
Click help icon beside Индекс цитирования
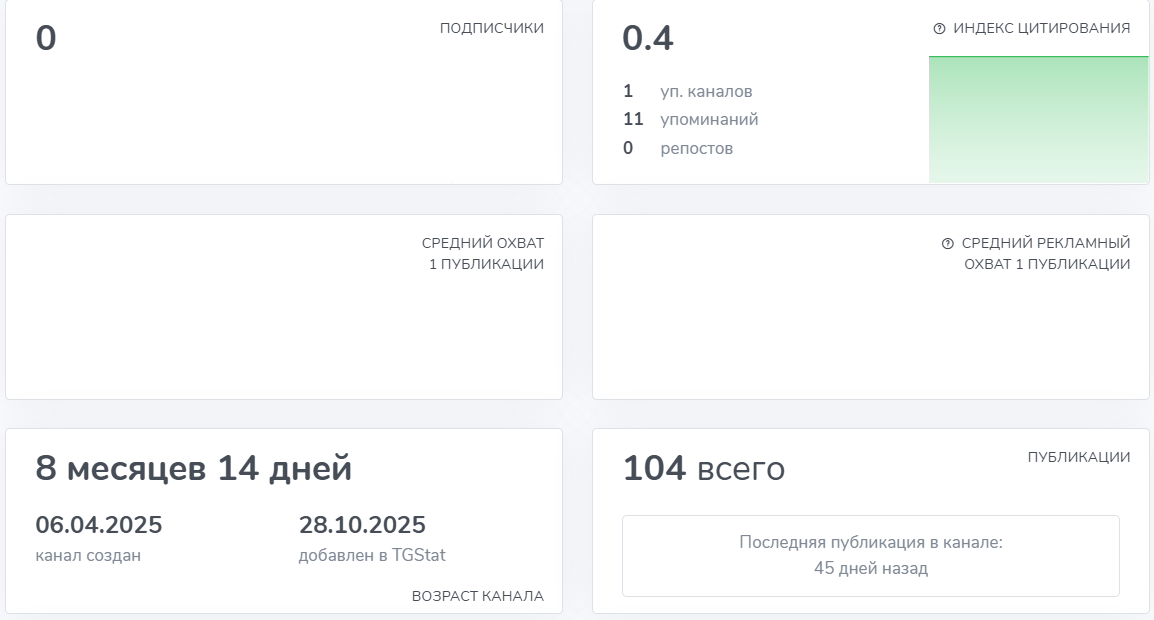[x=939, y=29]
